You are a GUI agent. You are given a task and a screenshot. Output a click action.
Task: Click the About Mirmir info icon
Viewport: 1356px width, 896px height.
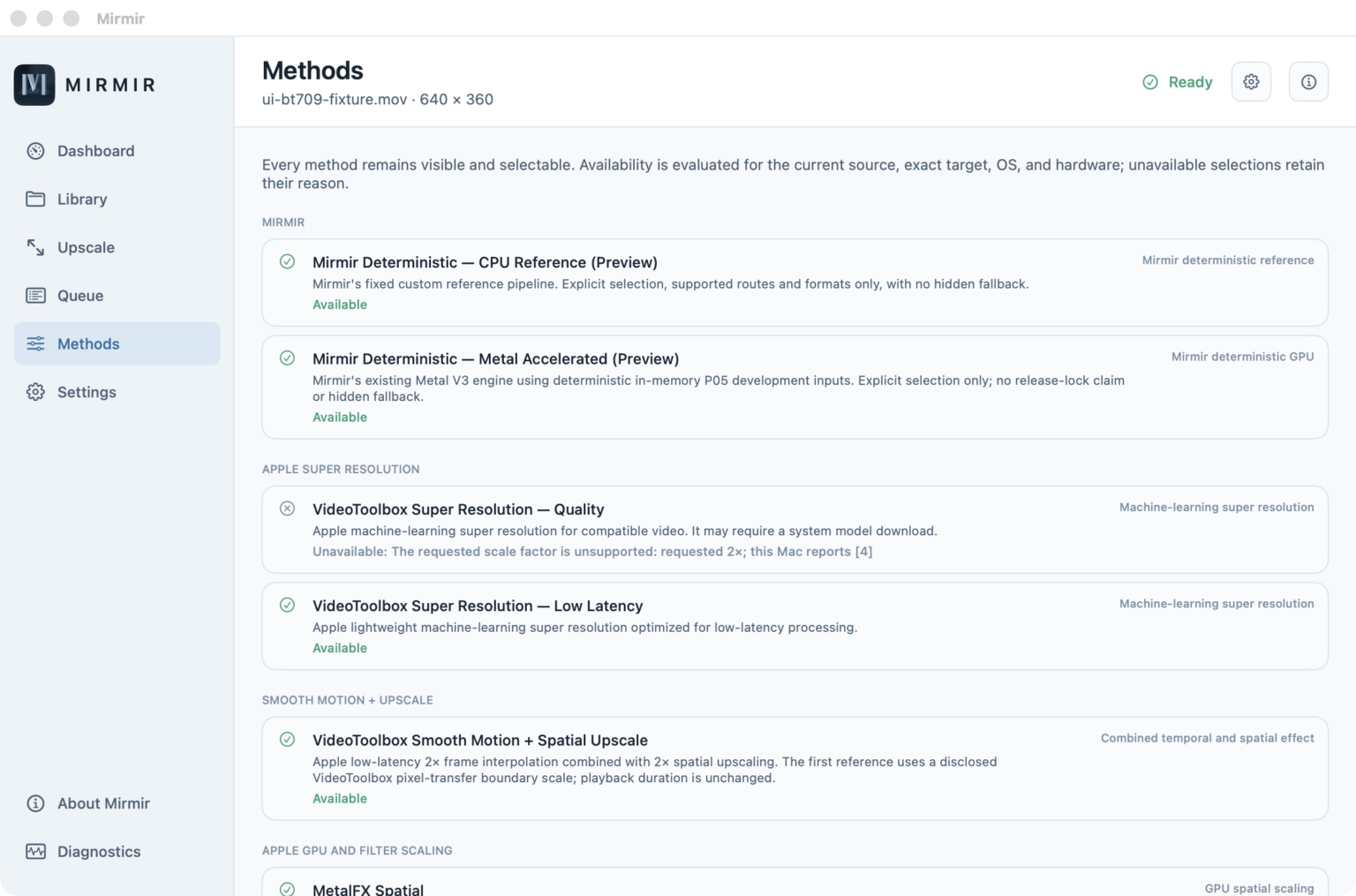click(x=35, y=803)
